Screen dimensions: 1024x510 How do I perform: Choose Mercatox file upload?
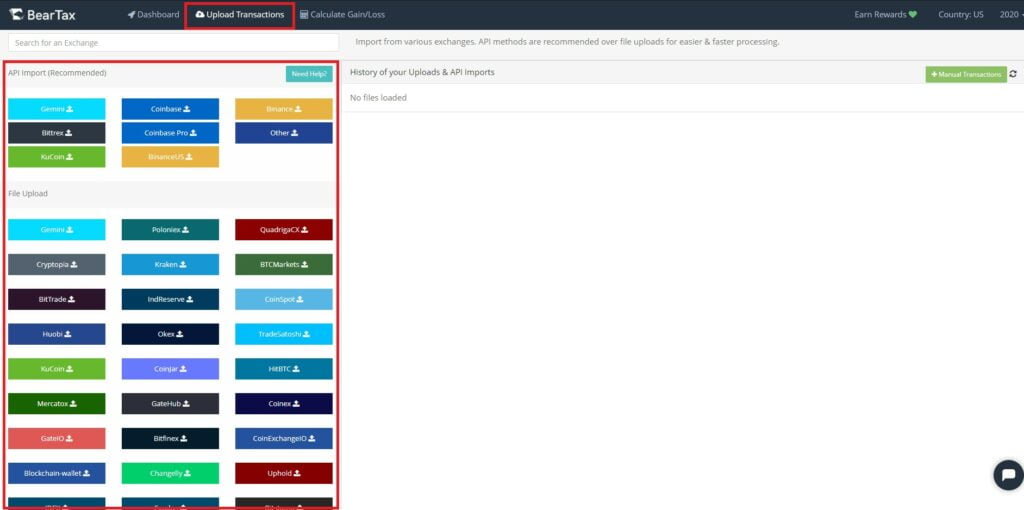(x=57, y=404)
